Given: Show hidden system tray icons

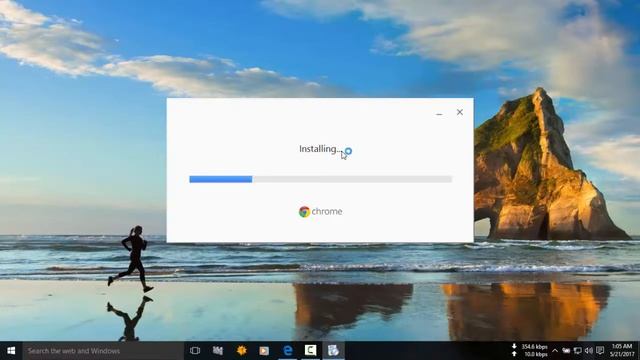Looking at the screenshot, I should [555, 351].
